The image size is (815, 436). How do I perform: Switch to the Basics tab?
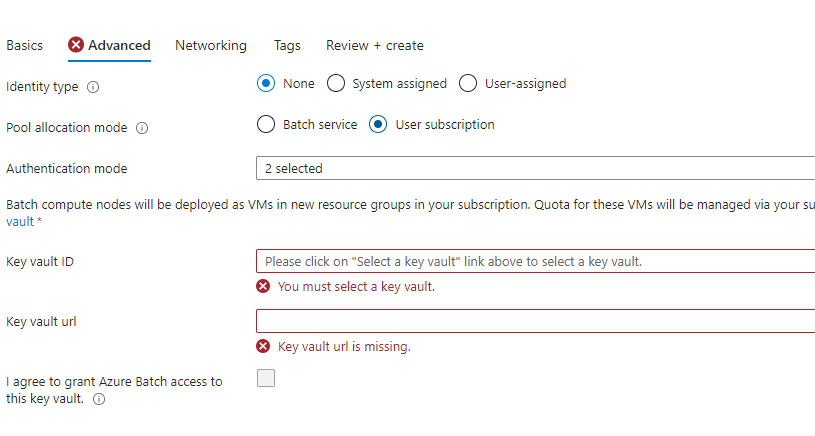(24, 46)
